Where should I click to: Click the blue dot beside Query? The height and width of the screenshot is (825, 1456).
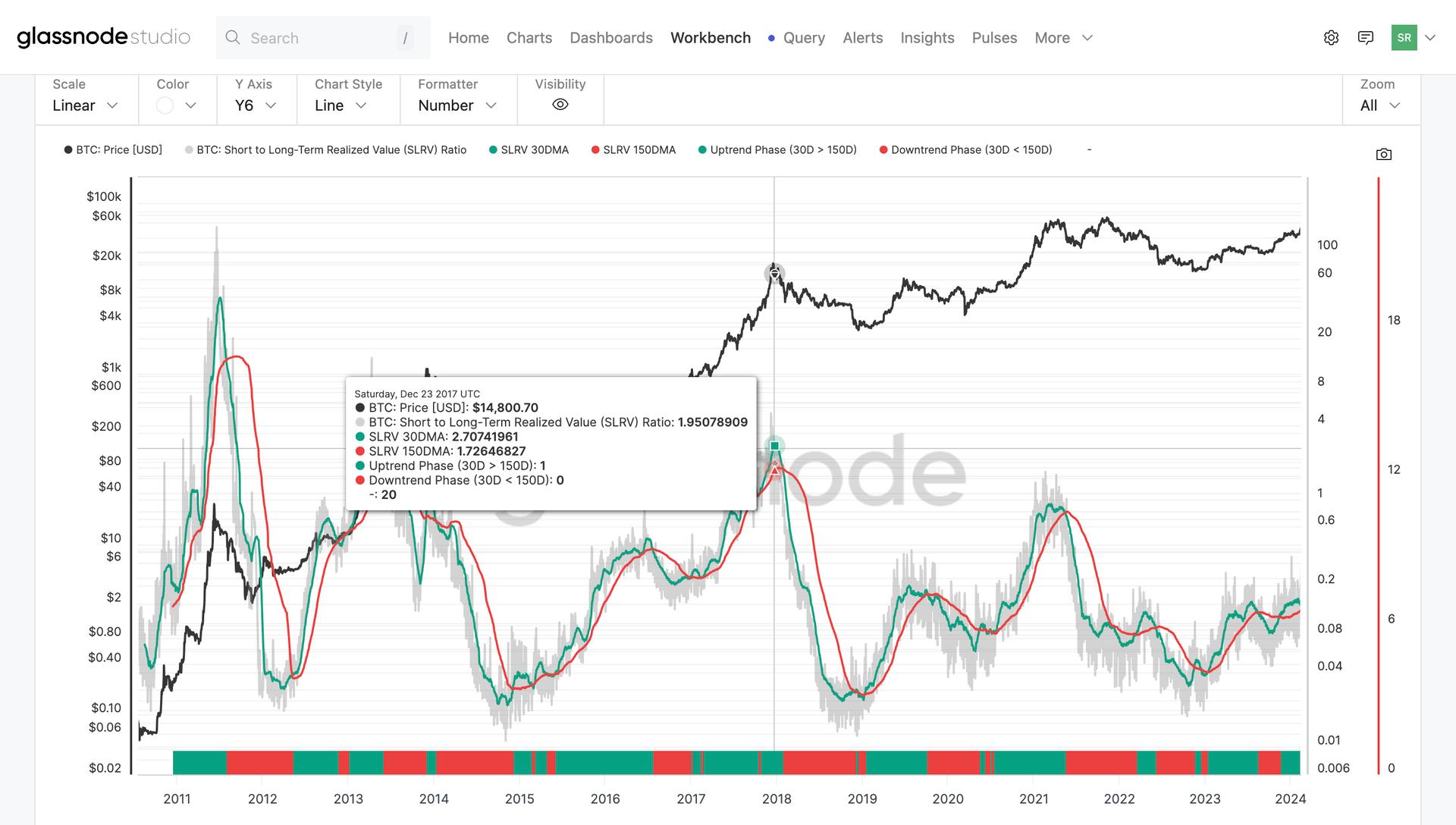[770, 38]
